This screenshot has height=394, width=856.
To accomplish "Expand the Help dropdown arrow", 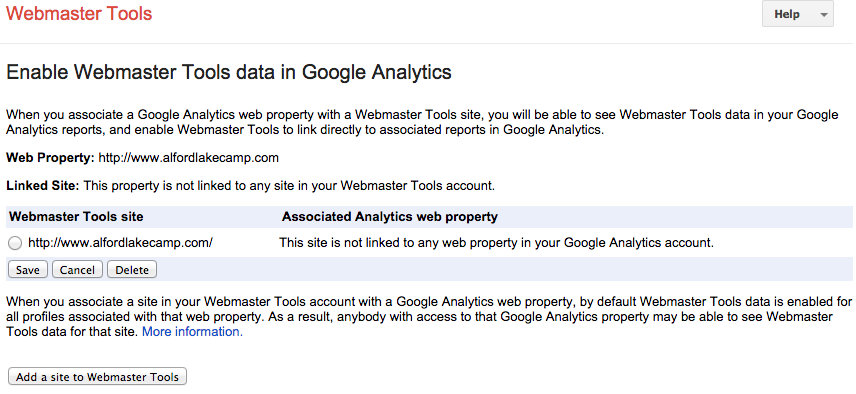I will (x=824, y=15).
